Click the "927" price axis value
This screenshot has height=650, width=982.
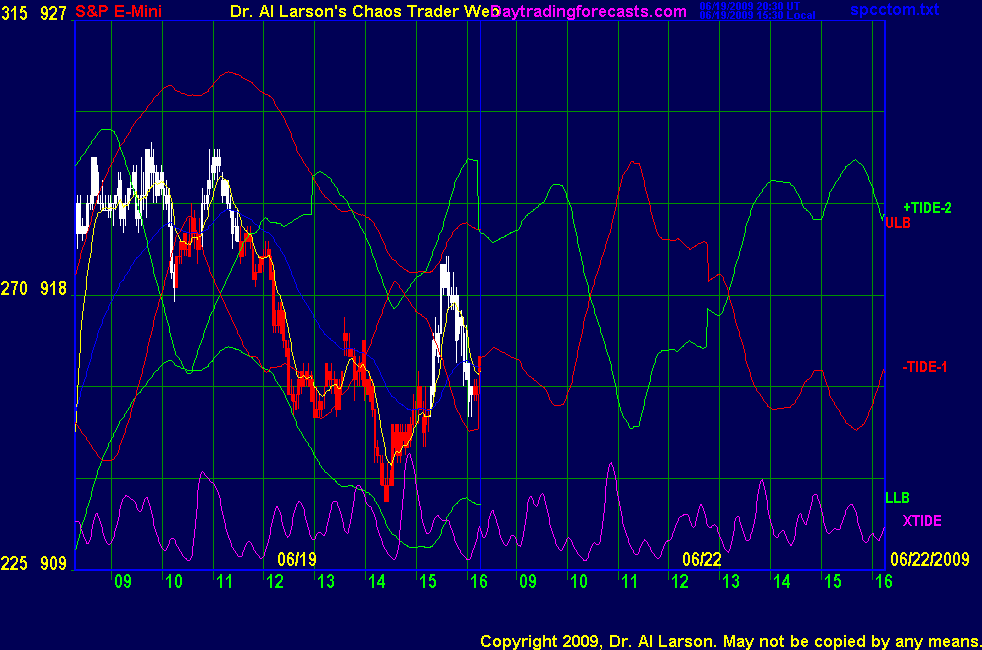[53, 13]
